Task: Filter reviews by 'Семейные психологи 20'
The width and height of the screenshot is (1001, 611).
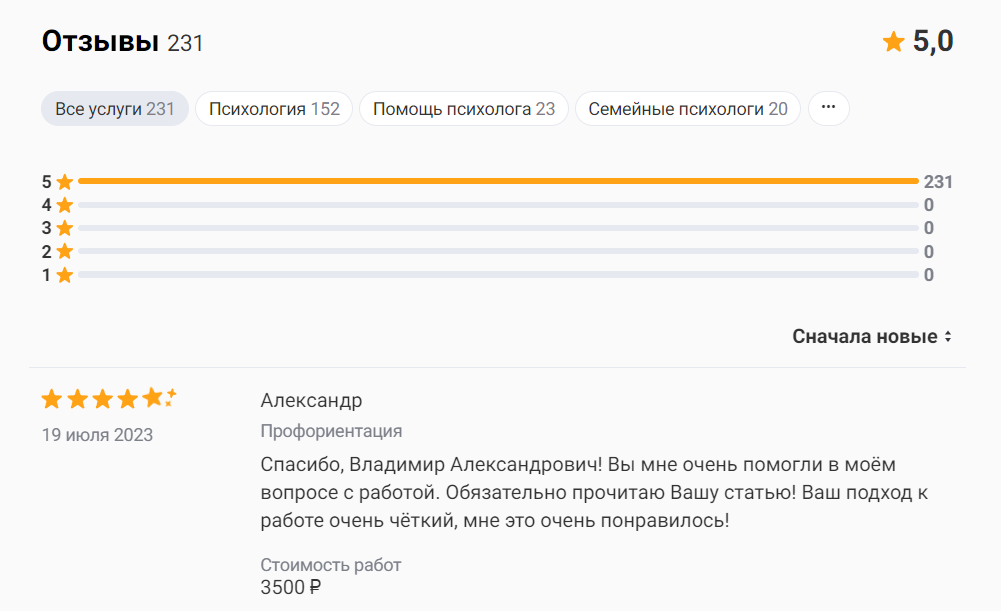Action: tap(687, 109)
